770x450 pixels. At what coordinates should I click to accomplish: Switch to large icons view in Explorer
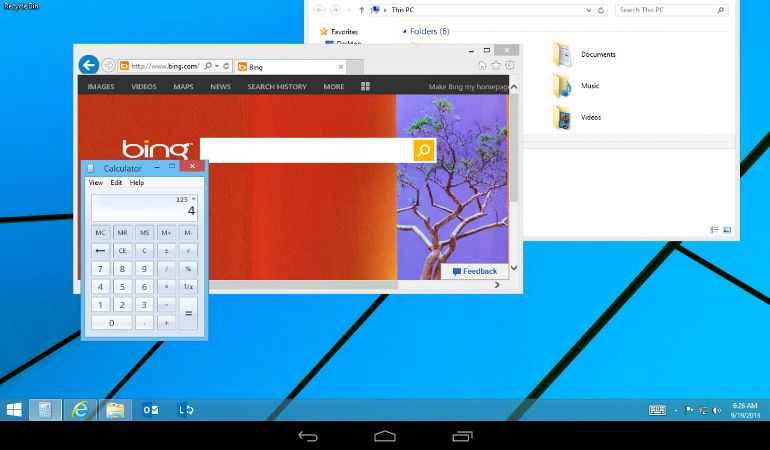coord(727,230)
